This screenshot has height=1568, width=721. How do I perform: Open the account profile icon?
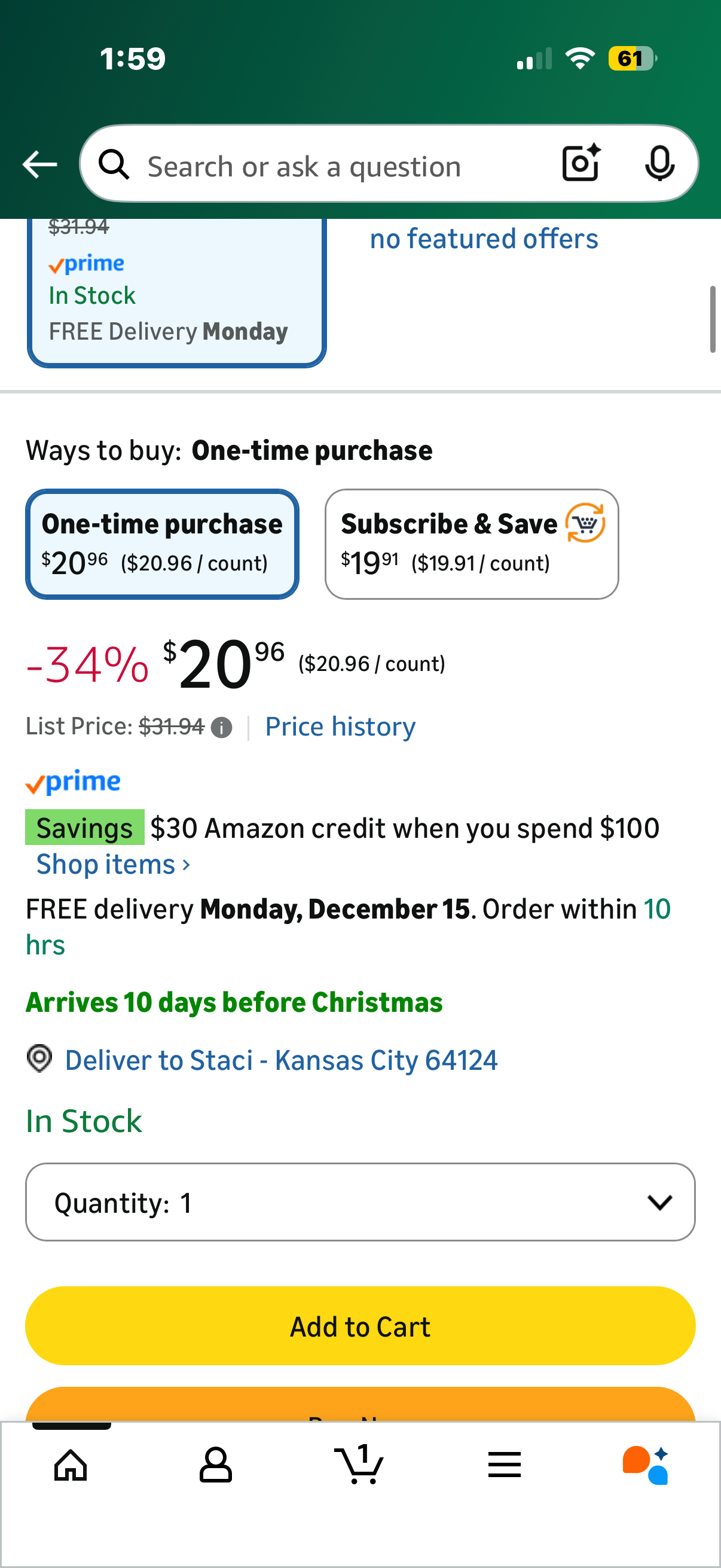coord(215,1465)
